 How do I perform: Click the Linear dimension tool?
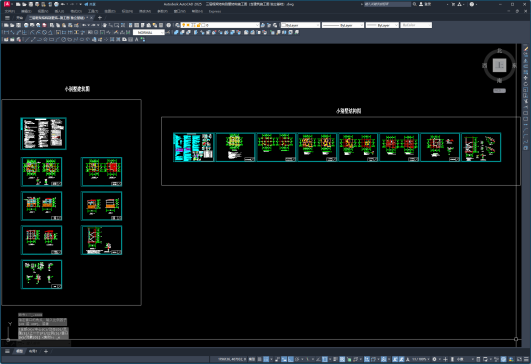[6, 33]
